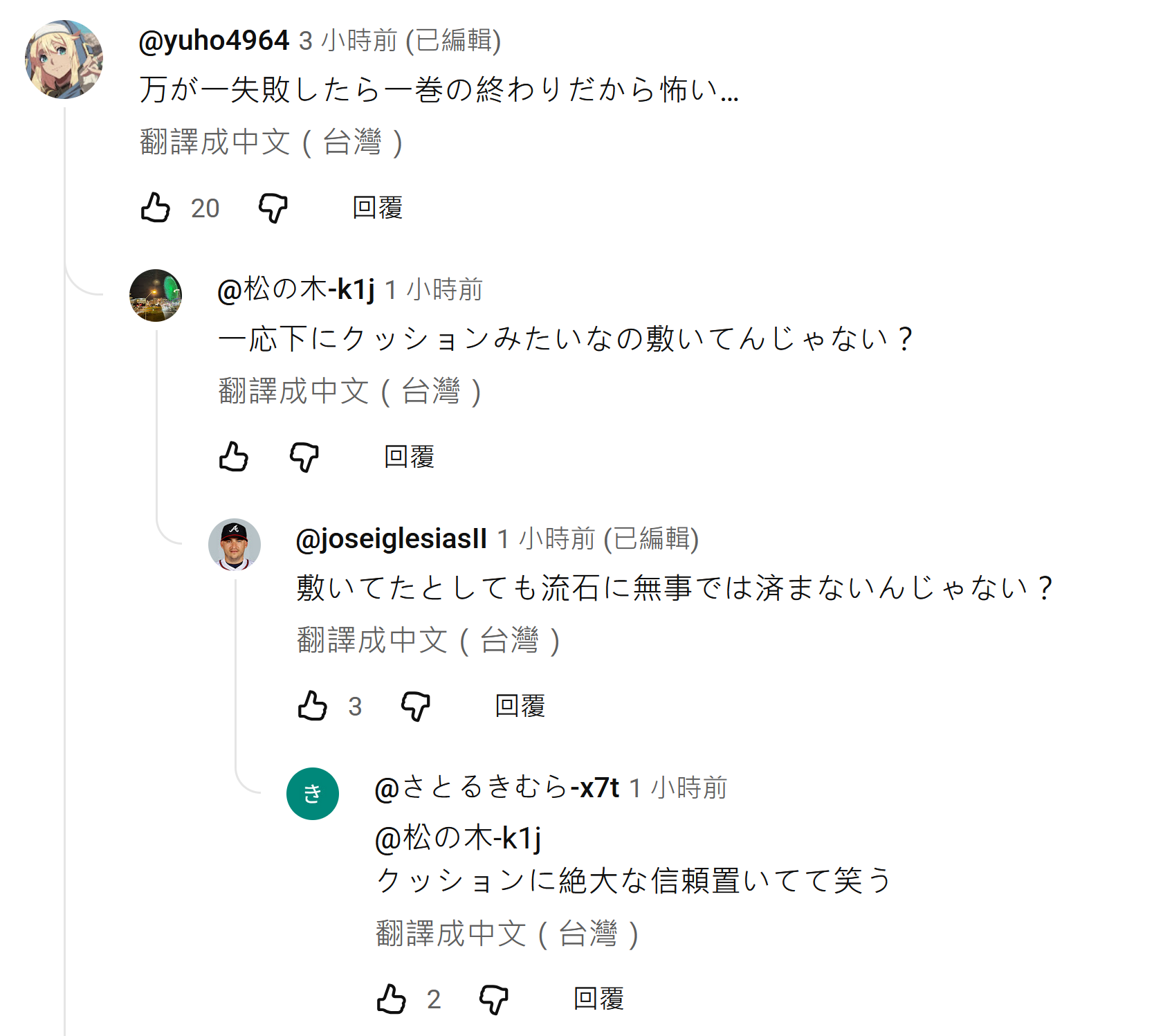This screenshot has width=1172, height=1036.
Task: Reply to @joseiglesiasII's comment via 回覆
Action: 520,706
